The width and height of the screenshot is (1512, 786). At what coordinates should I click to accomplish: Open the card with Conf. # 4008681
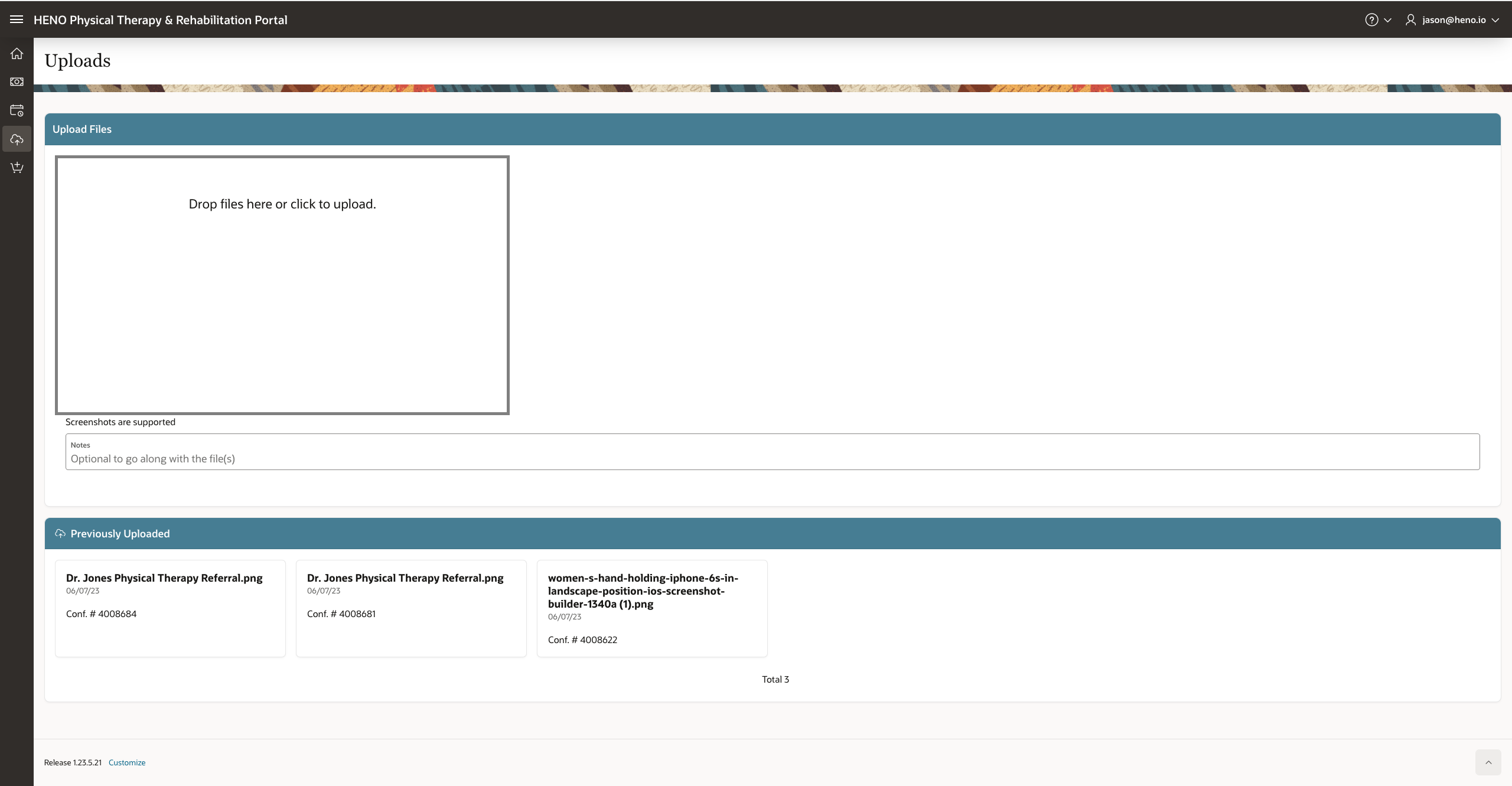coord(411,608)
